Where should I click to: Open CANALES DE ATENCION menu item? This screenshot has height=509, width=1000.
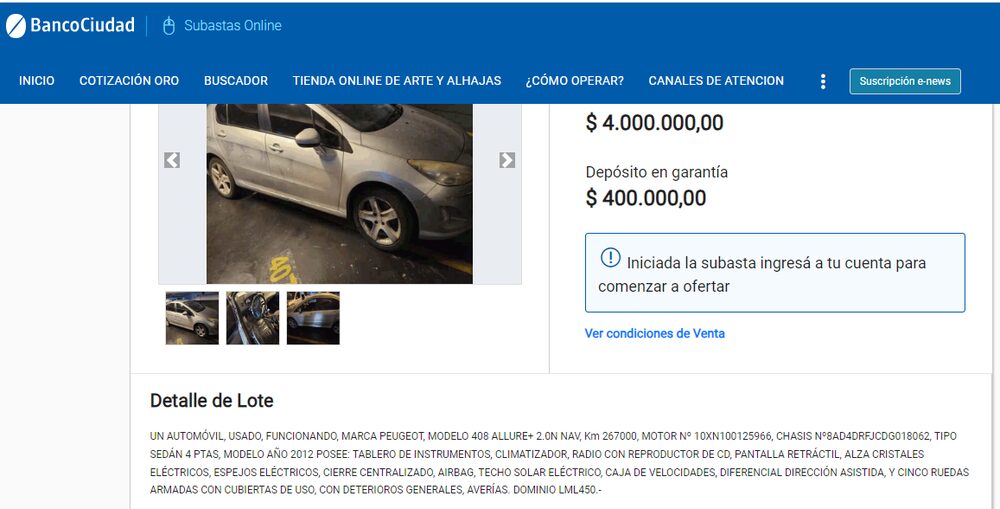pyautogui.click(x=716, y=81)
